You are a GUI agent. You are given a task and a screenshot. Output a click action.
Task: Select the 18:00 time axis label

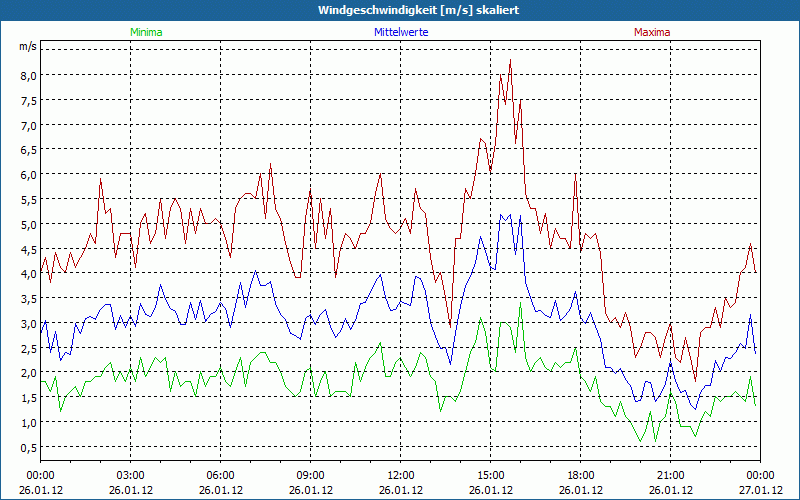[581, 475]
